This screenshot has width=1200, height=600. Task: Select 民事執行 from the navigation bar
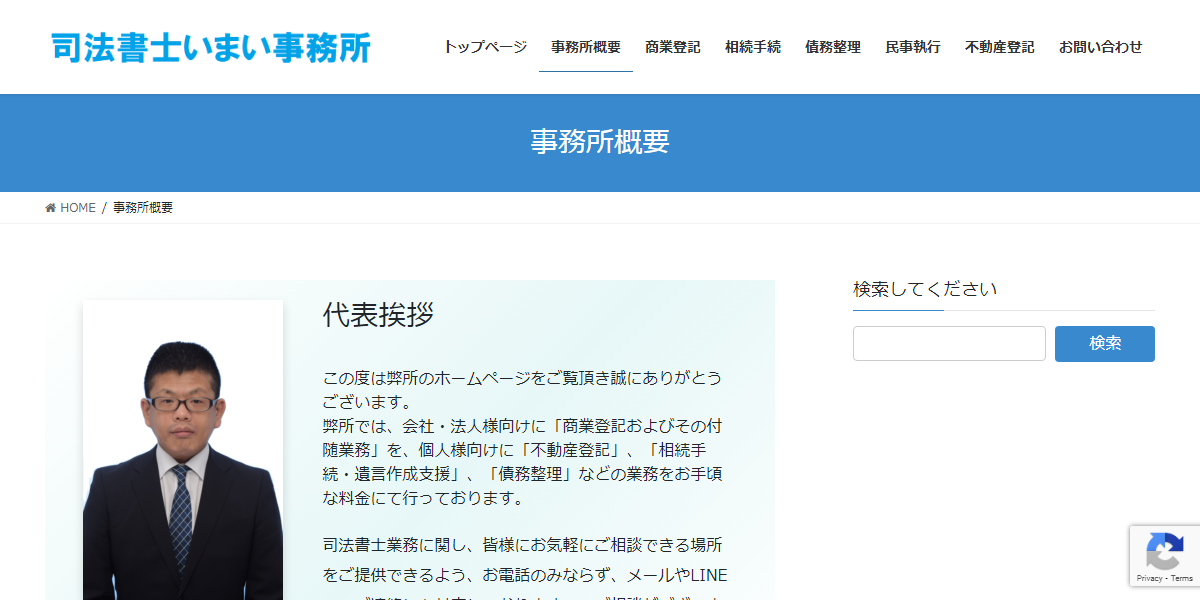911,46
